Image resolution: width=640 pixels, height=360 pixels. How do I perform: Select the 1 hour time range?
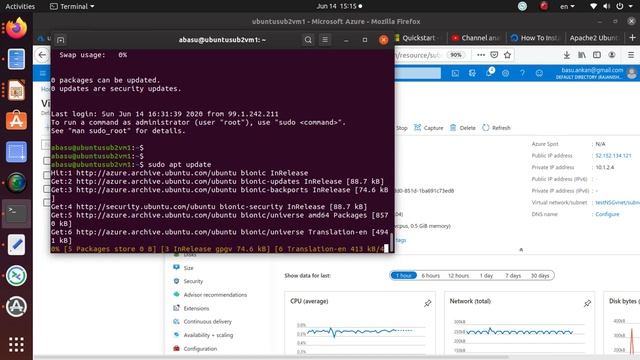click(x=403, y=276)
